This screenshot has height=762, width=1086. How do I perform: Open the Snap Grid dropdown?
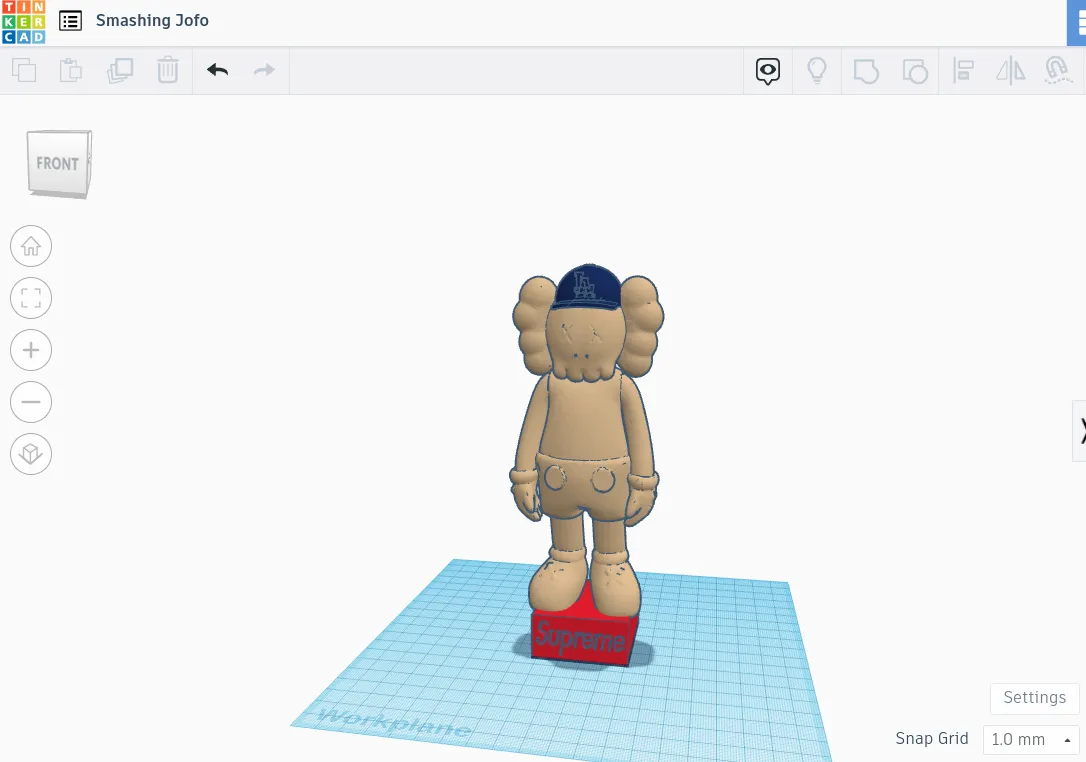[1031, 740]
